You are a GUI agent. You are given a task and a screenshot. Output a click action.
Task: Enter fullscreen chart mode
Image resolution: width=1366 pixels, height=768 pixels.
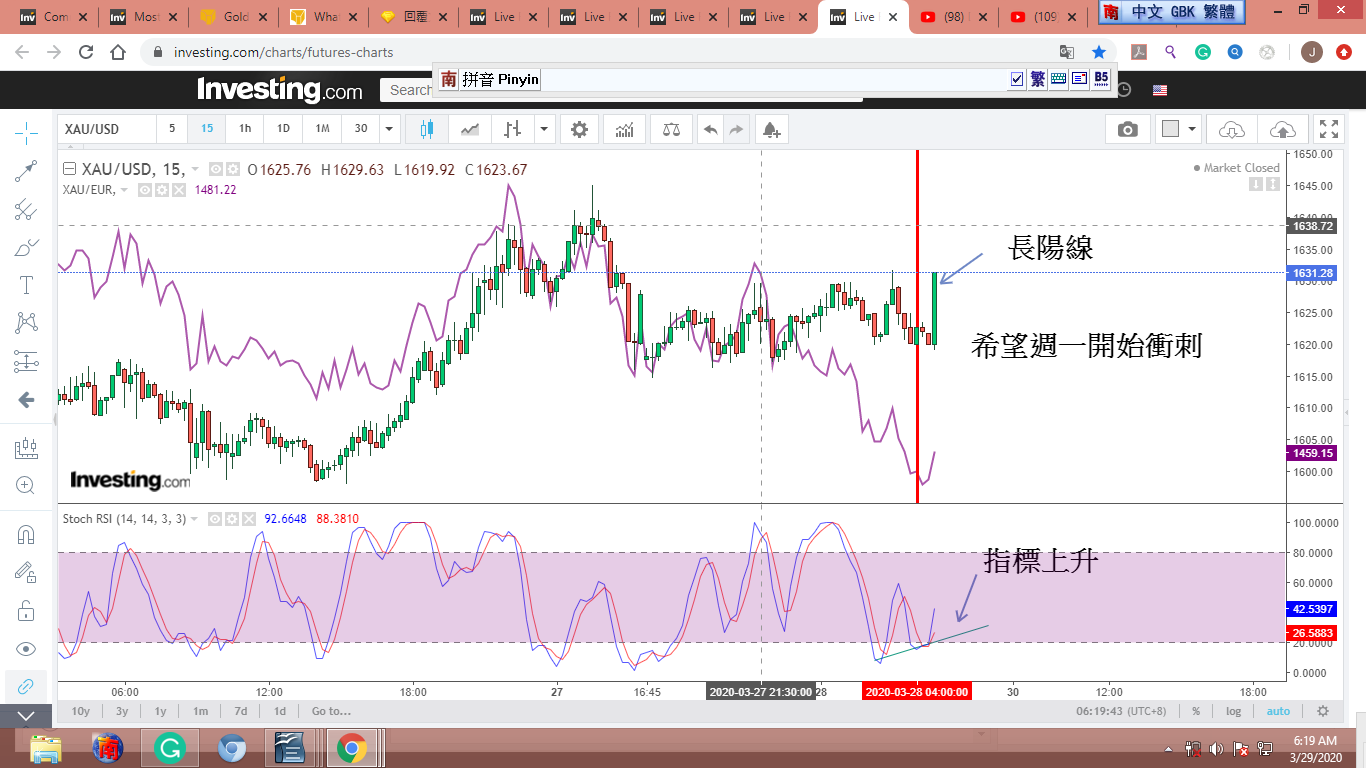tap(1329, 129)
